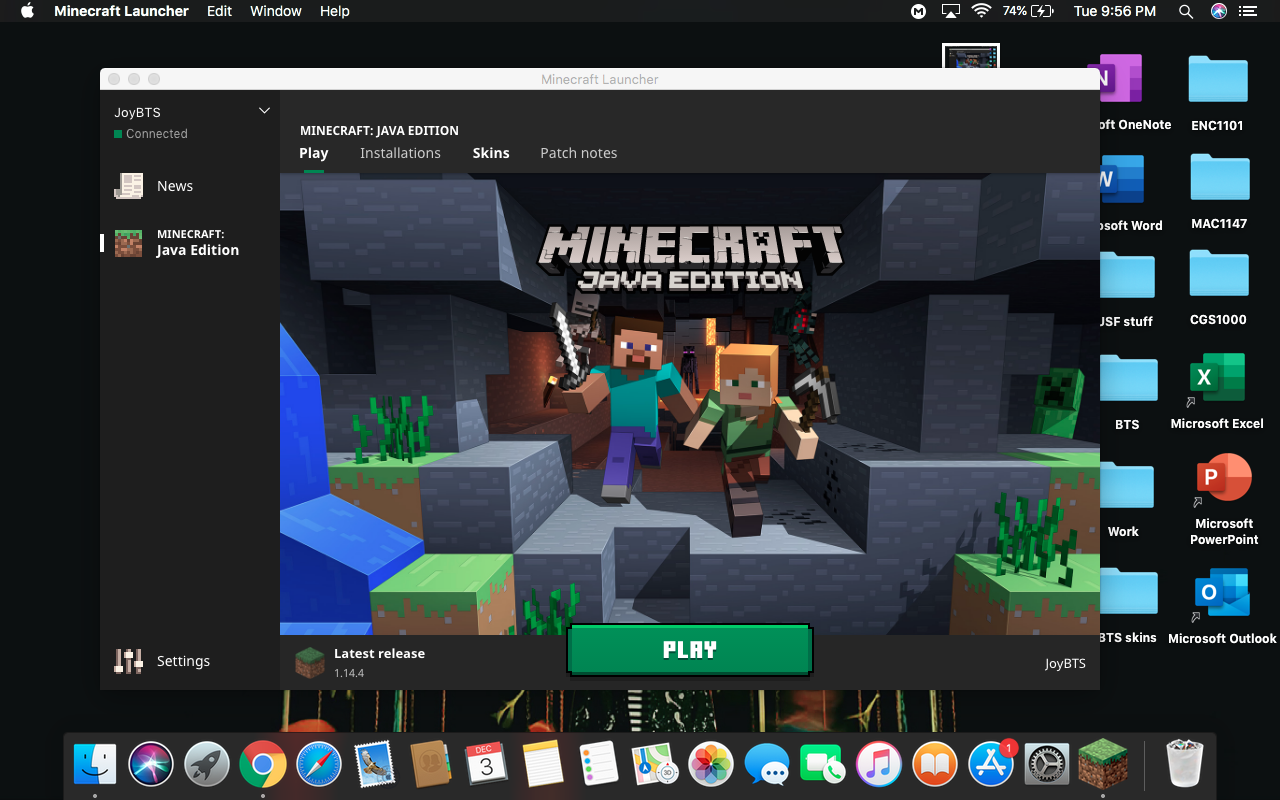Viewport: 1280px width, 800px height.
Task: Open the Apple menu
Action: [27, 11]
